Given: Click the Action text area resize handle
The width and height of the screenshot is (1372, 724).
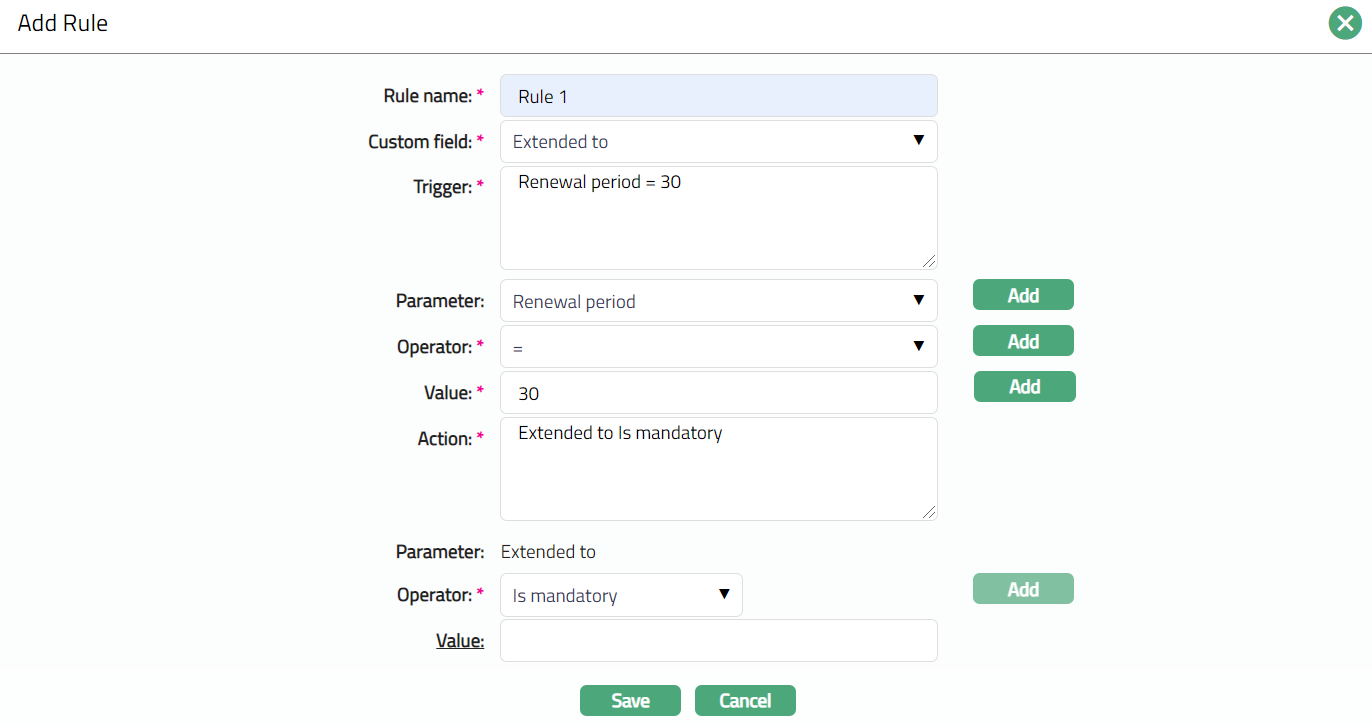Looking at the screenshot, I should [x=930, y=512].
